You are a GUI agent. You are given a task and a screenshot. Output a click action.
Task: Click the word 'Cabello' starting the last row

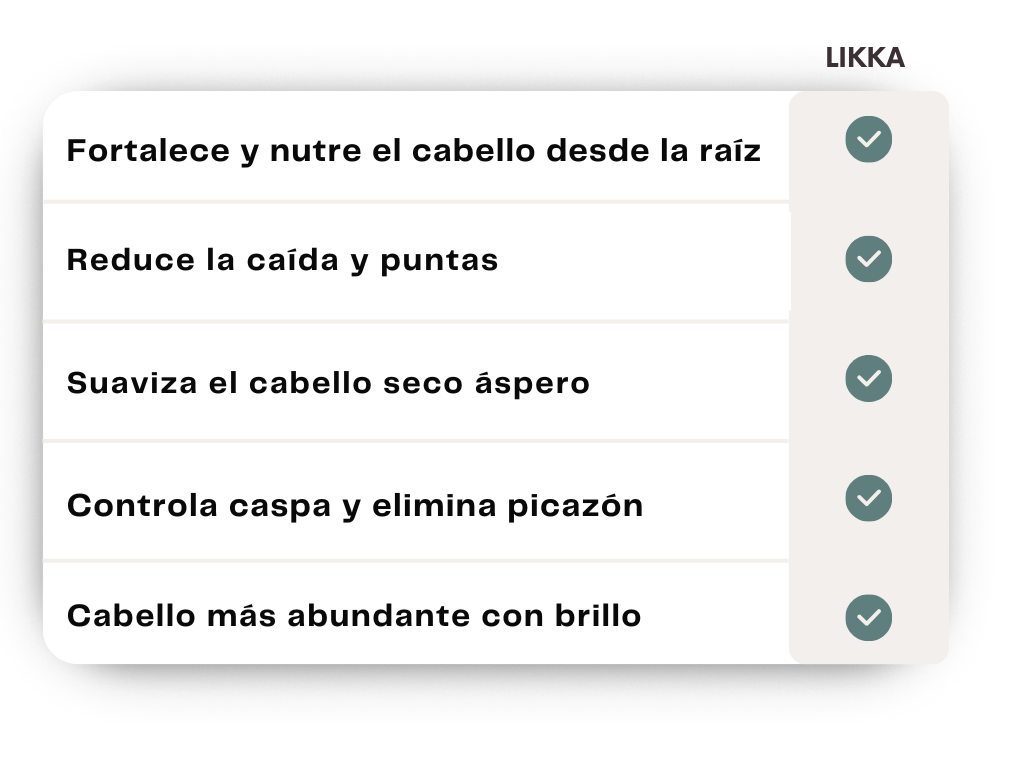pos(131,615)
